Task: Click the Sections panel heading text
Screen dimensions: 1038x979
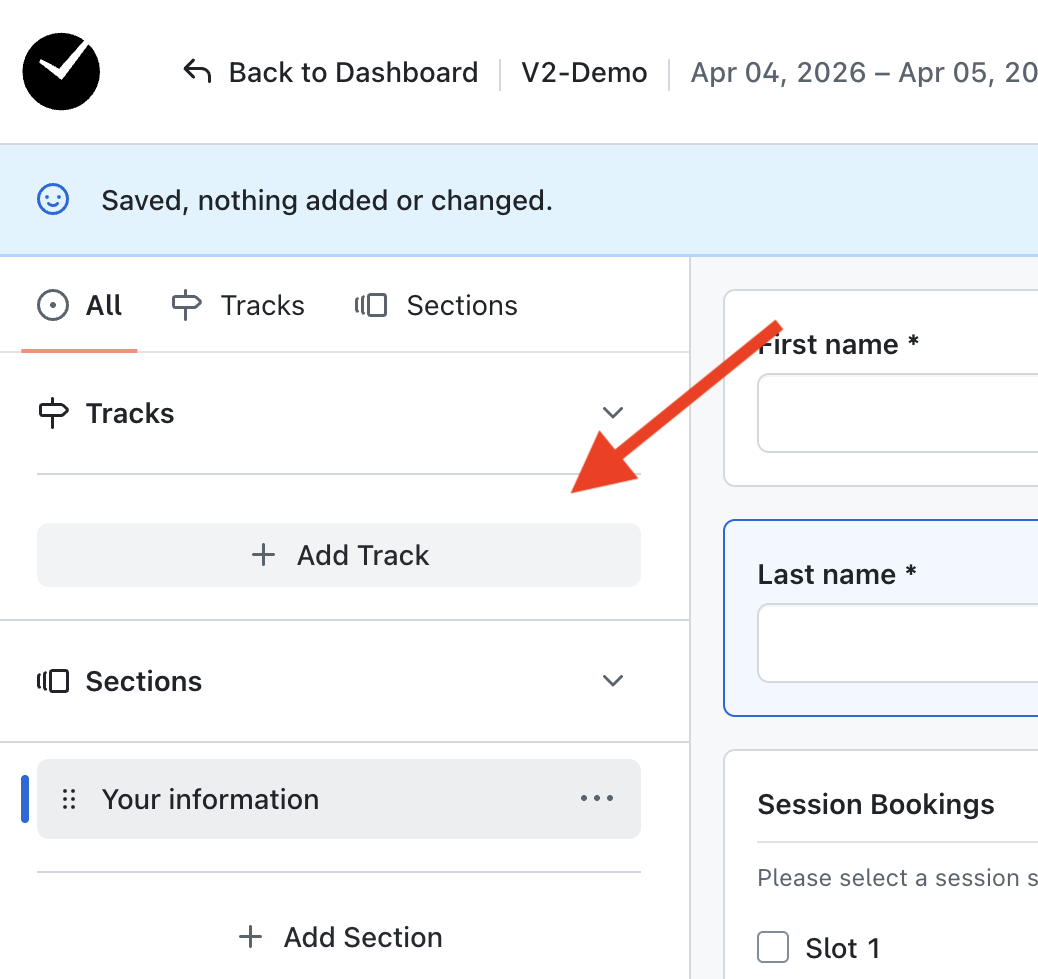Action: [144, 681]
